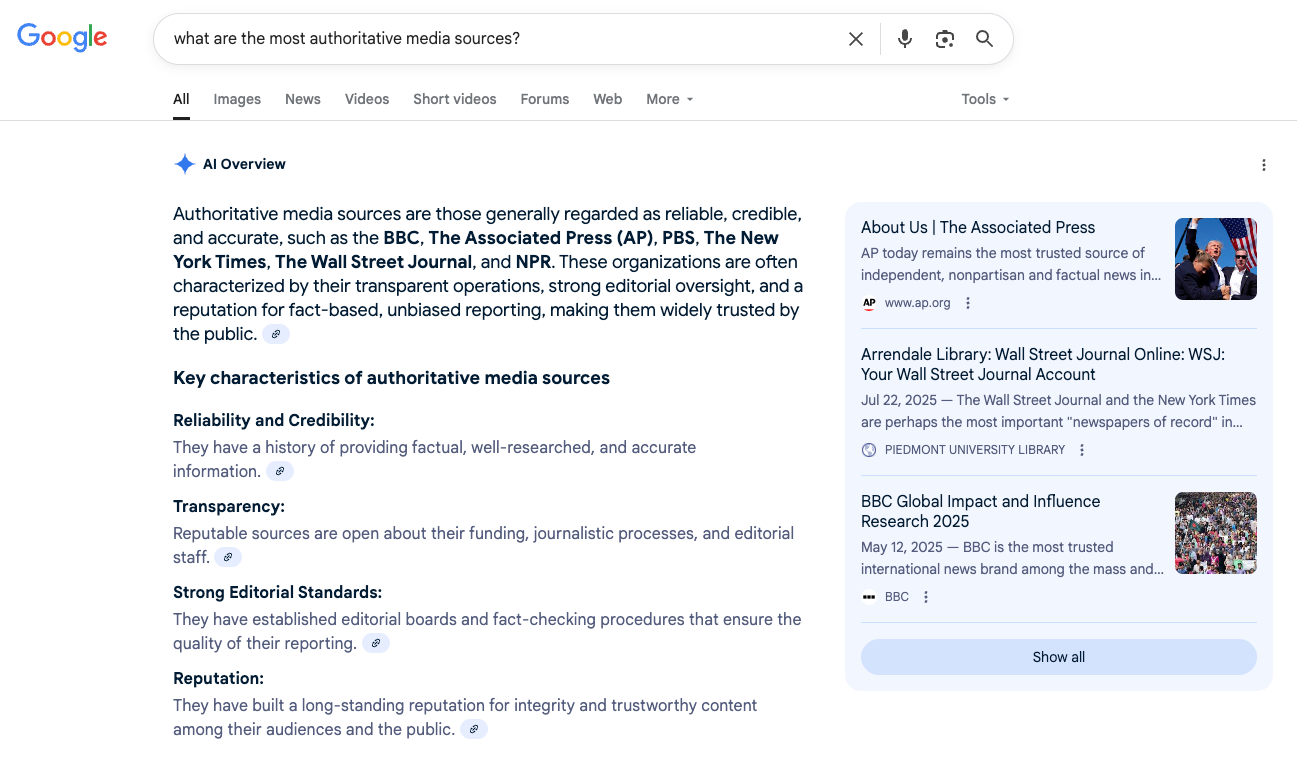Clear the search query with the X icon
Image resolution: width=1297 pixels, height=757 pixels.
856,38
